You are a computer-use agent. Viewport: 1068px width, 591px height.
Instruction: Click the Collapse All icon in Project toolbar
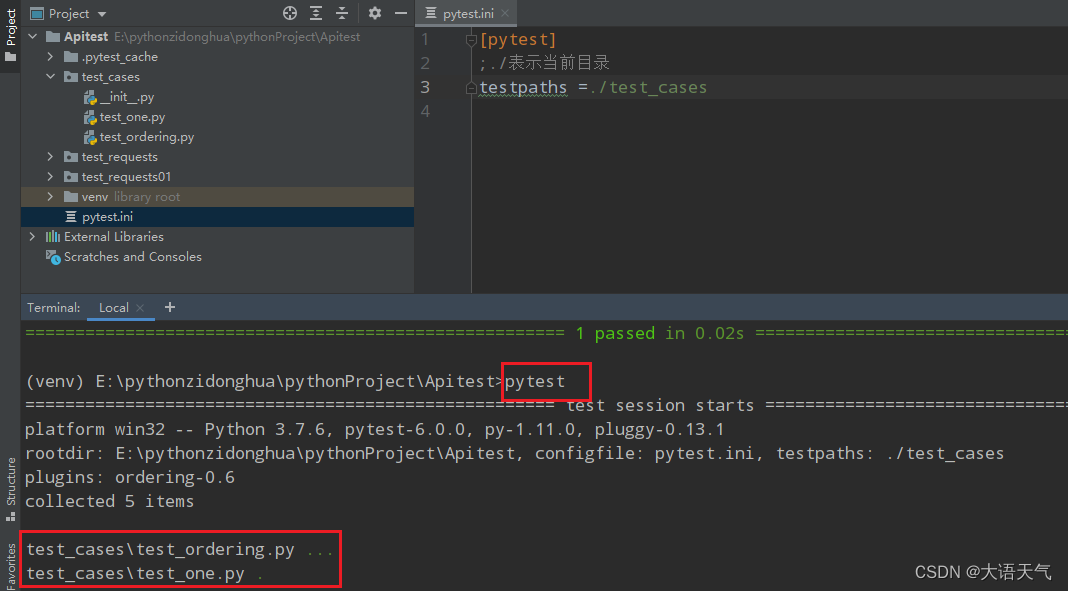pyautogui.click(x=342, y=13)
